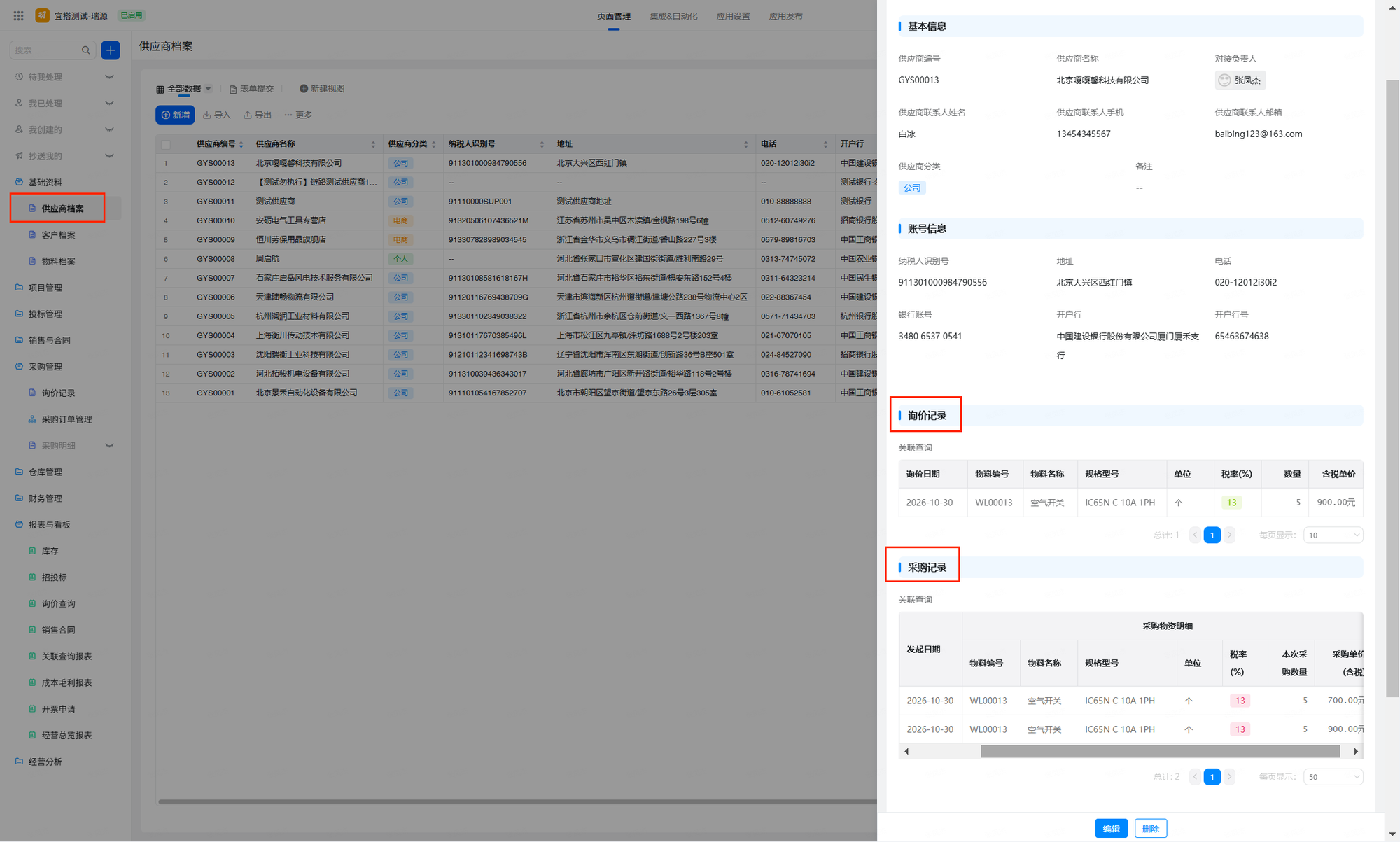Select row GYS00010 安砺电气工具专营店
1400x842 pixels.
[x=517, y=220]
